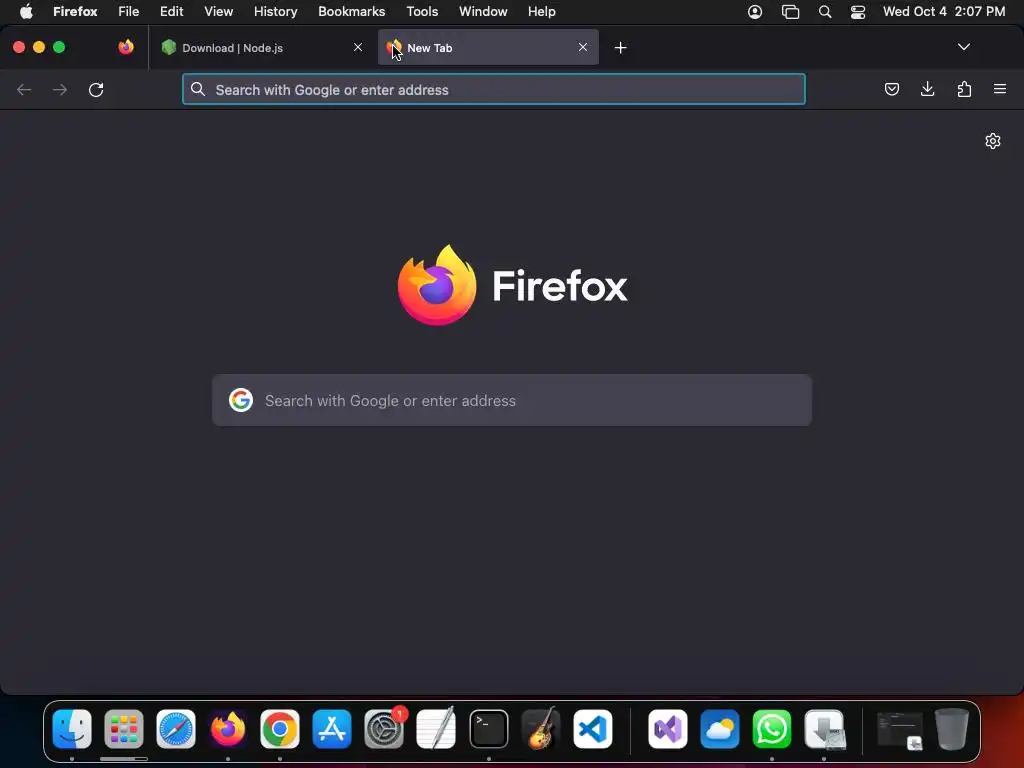Launch Google Chrome from the Dock

[280, 729]
